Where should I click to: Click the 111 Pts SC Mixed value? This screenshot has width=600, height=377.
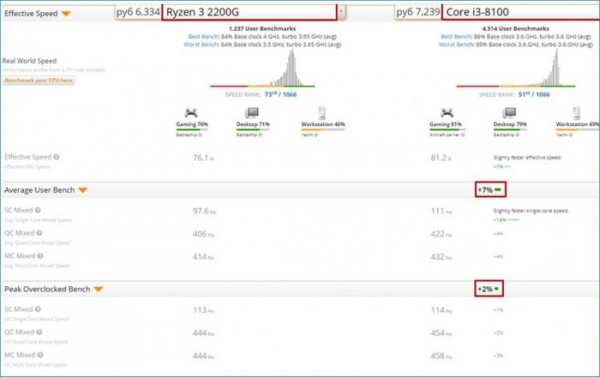coord(441,211)
